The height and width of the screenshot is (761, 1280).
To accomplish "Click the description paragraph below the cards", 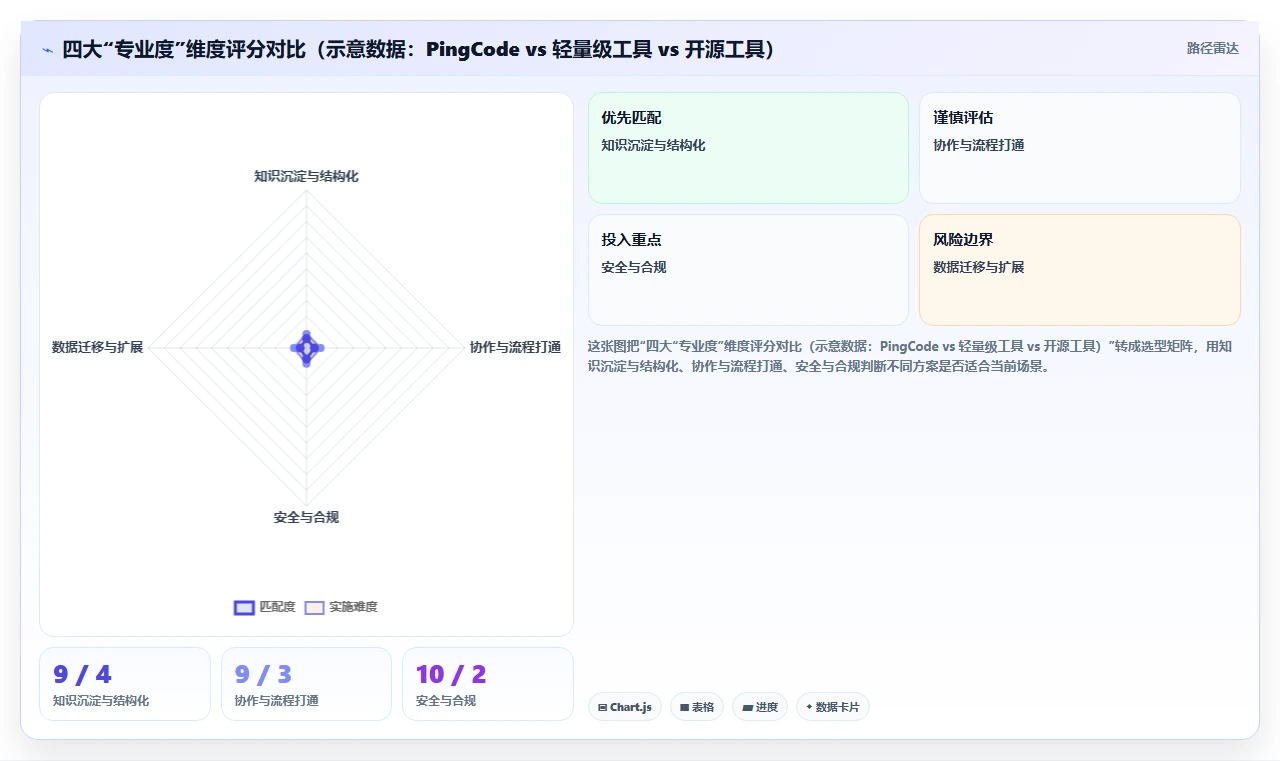I will pyautogui.click(x=912, y=356).
